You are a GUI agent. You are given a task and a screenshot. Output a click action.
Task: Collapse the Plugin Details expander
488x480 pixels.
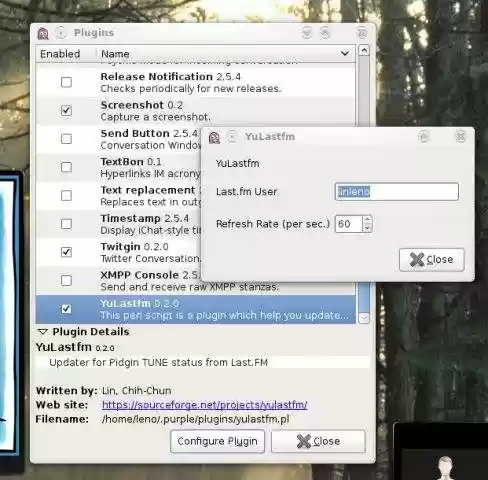coord(43,332)
